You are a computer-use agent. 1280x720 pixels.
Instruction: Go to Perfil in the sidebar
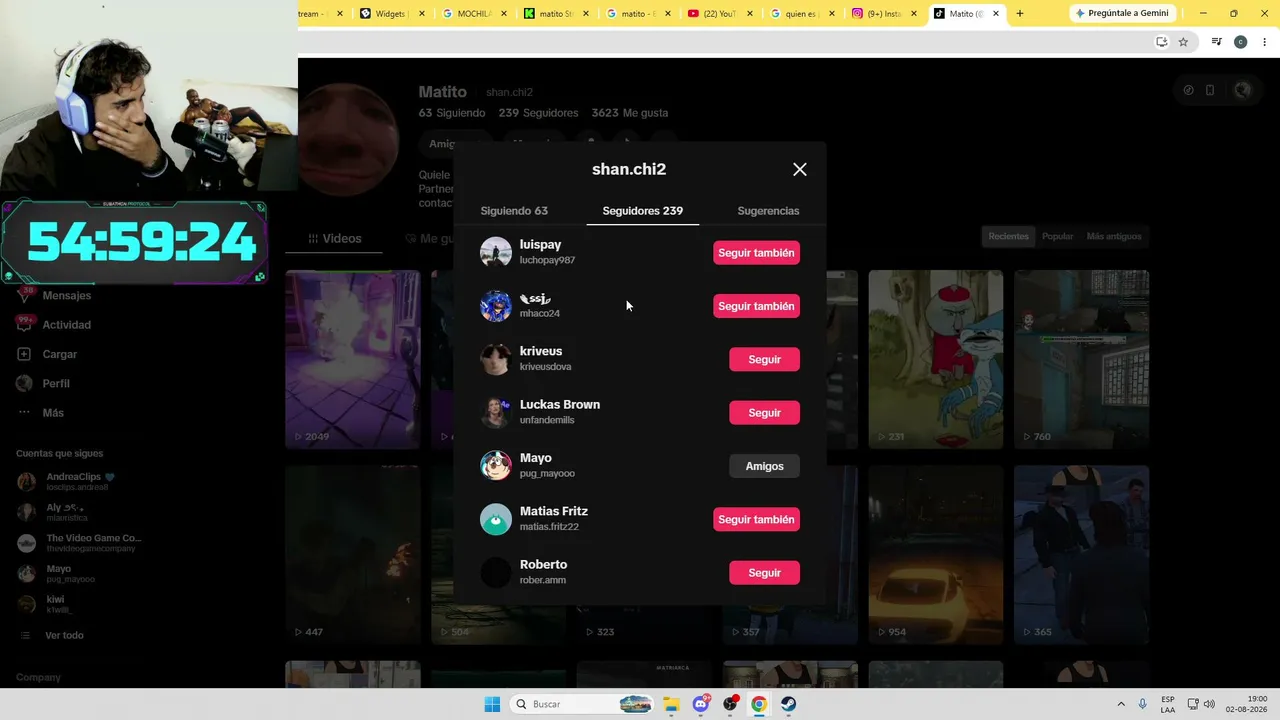click(56, 384)
